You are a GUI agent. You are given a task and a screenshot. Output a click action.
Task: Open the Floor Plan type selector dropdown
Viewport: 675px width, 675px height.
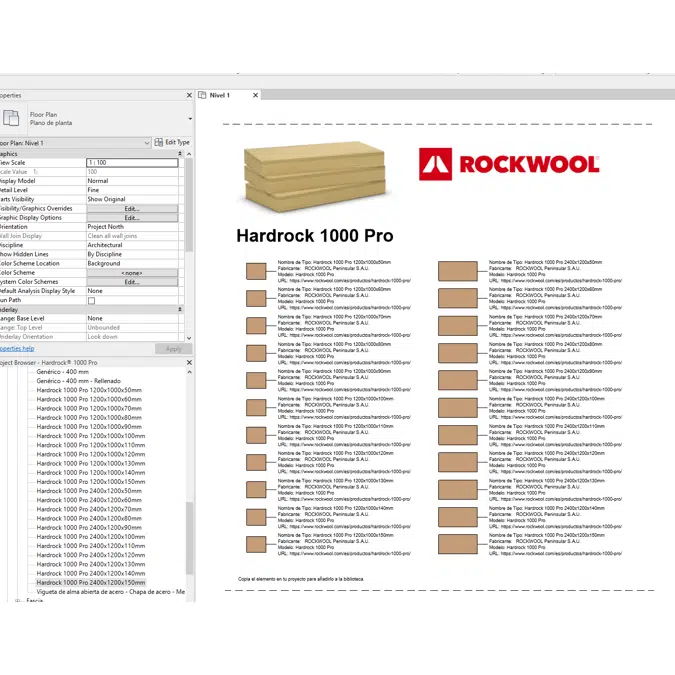(190, 118)
